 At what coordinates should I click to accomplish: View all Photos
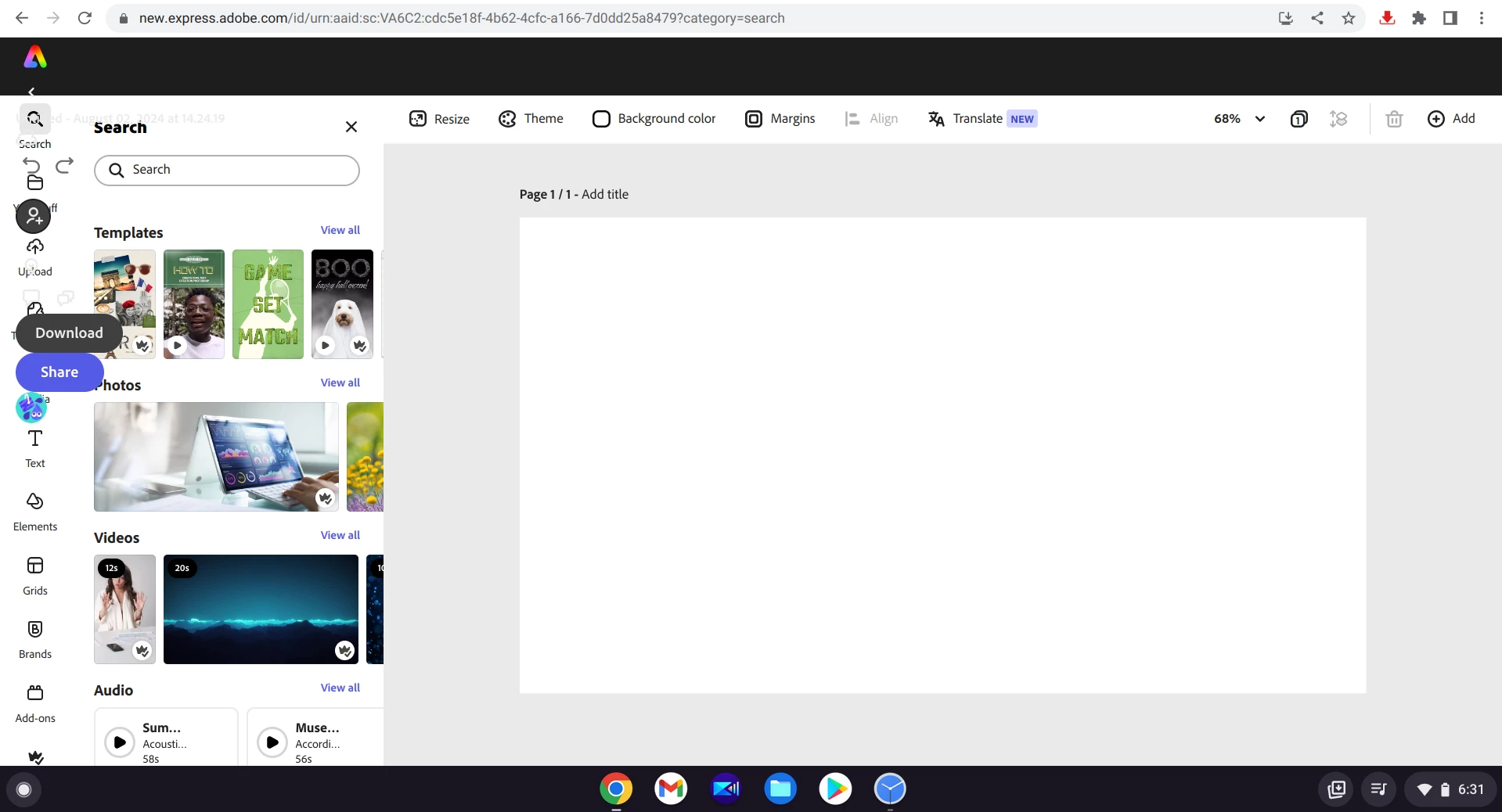pyautogui.click(x=340, y=383)
